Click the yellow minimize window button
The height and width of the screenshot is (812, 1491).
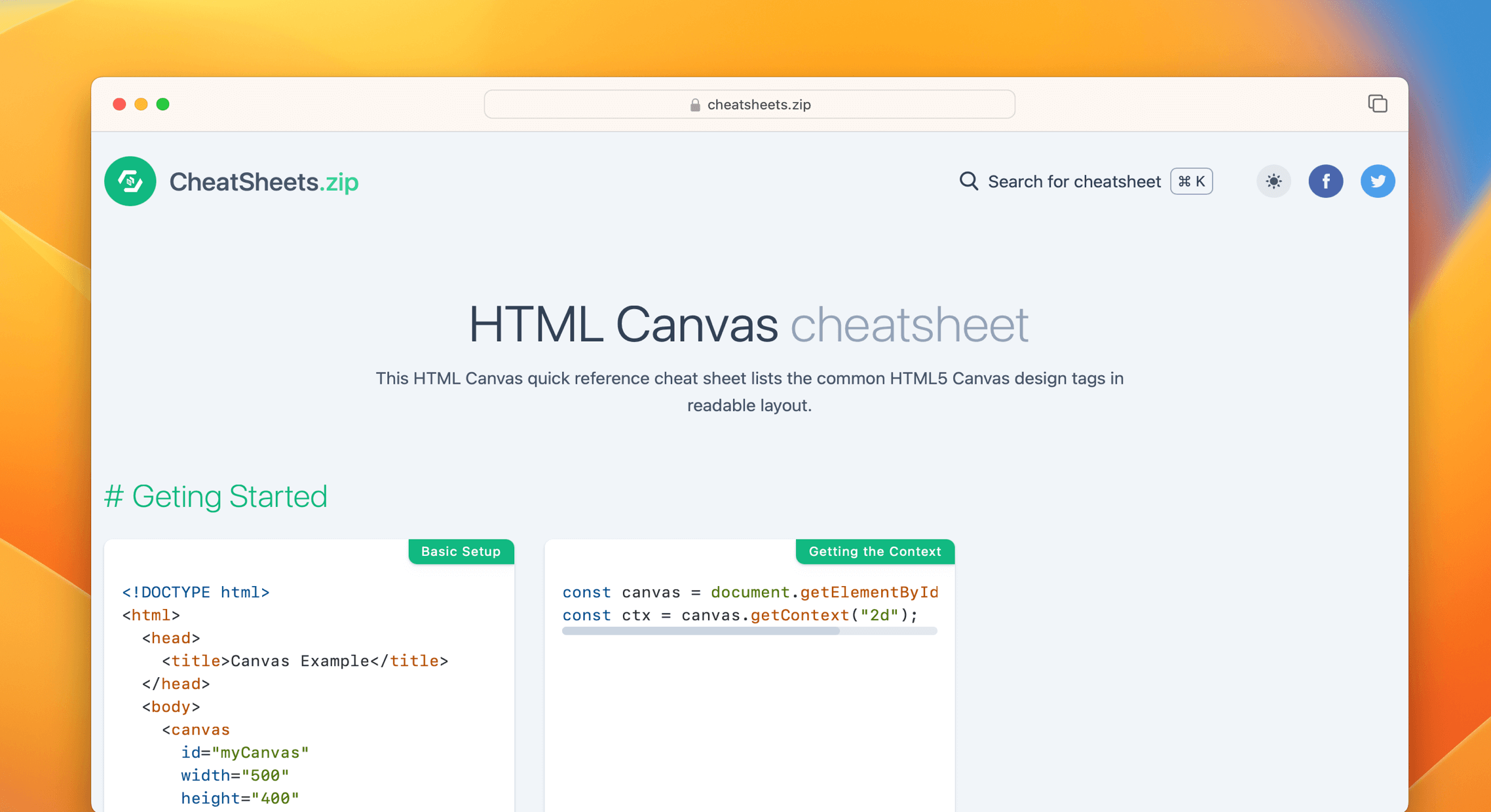tap(141, 104)
